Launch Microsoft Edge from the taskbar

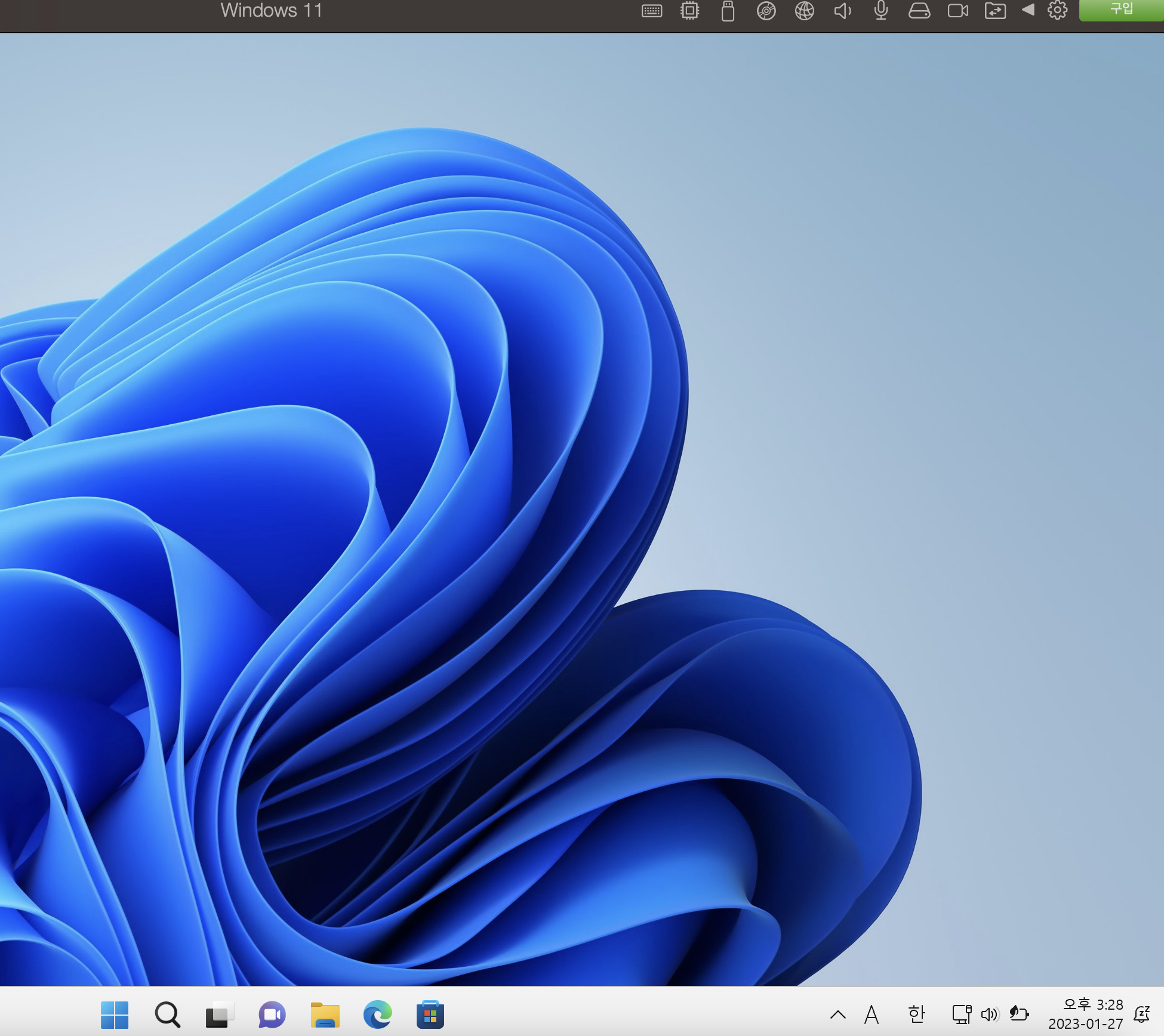[x=377, y=1015]
